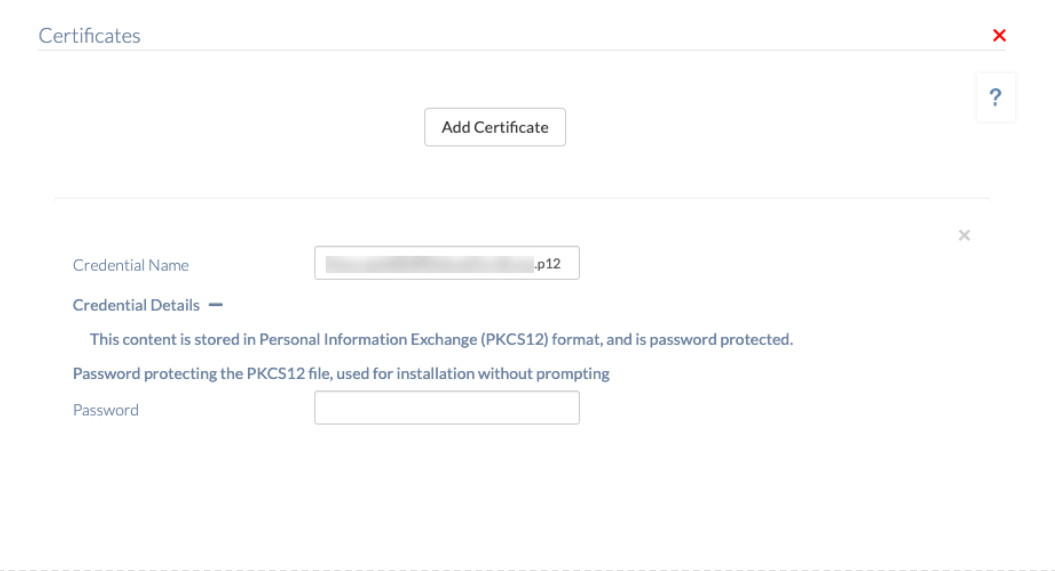Screen dimensions: 1055x571
Task: Click the Password field label
Action: (x=106, y=410)
